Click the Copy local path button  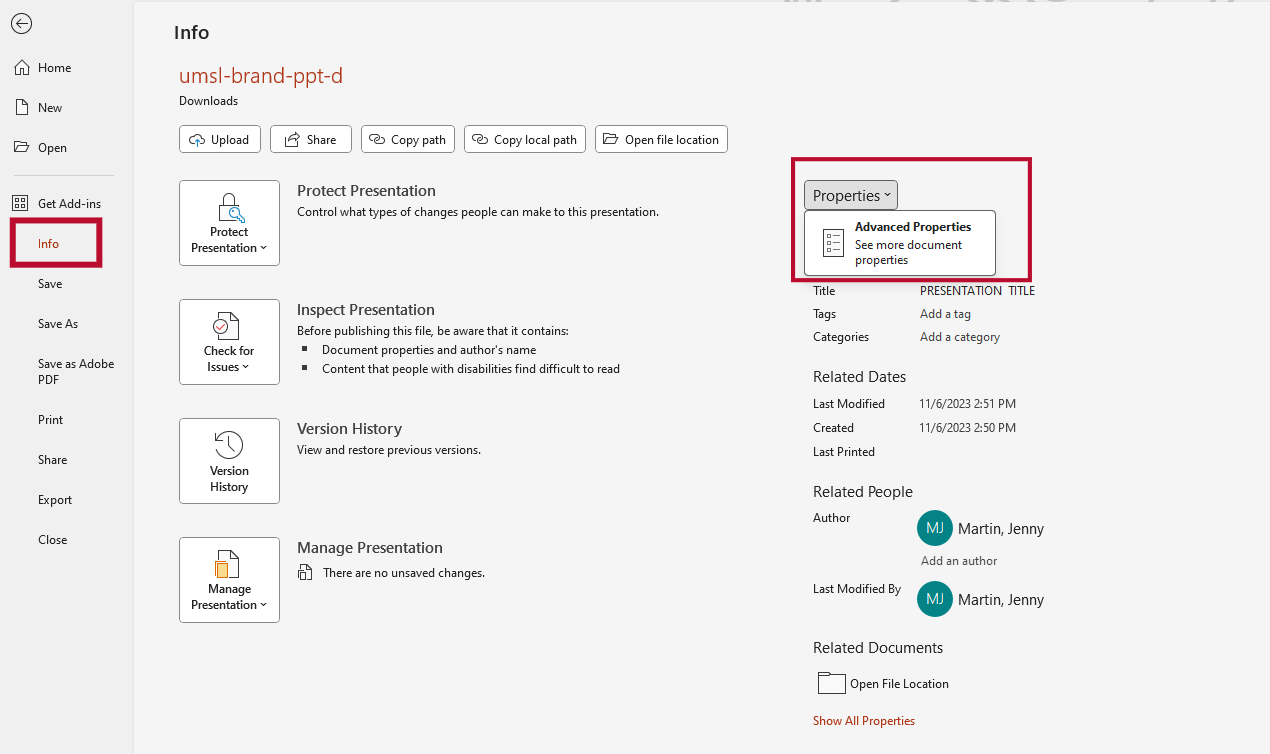pos(525,140)
